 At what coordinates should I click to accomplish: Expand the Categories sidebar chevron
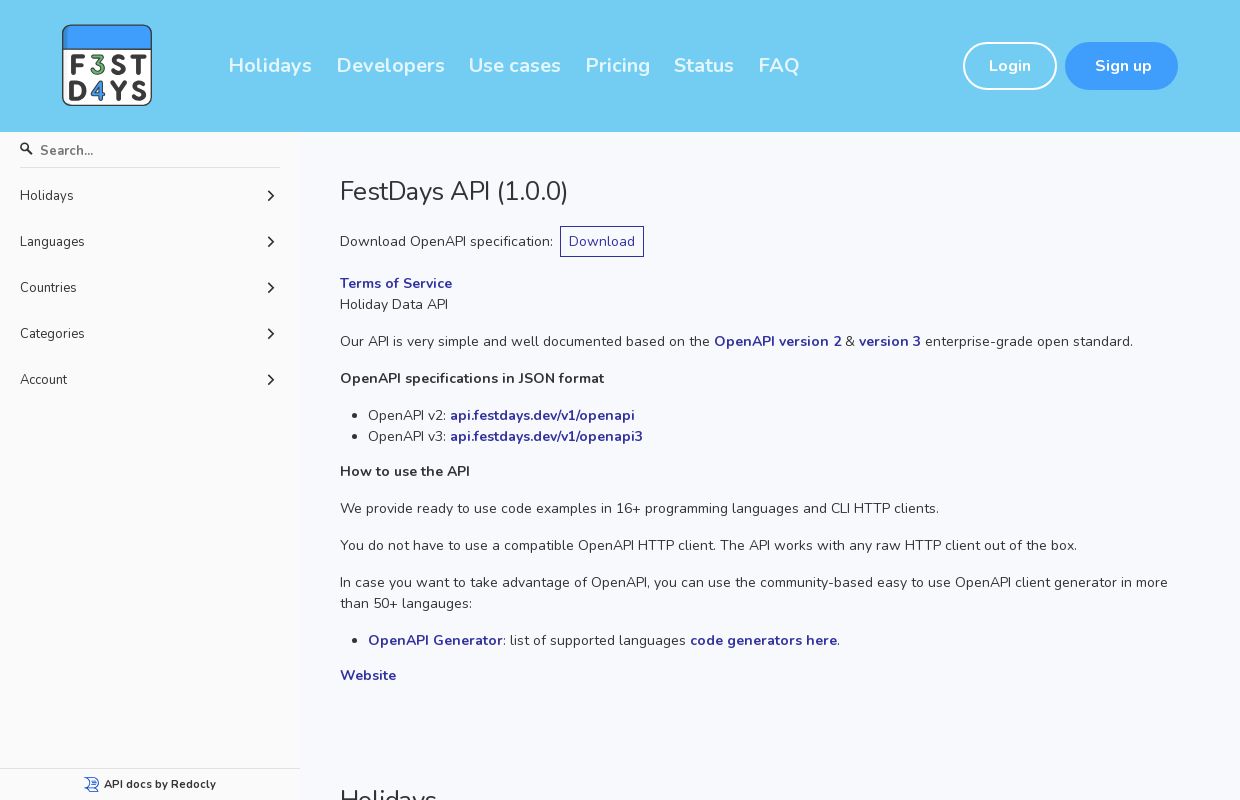coord(271,334)
